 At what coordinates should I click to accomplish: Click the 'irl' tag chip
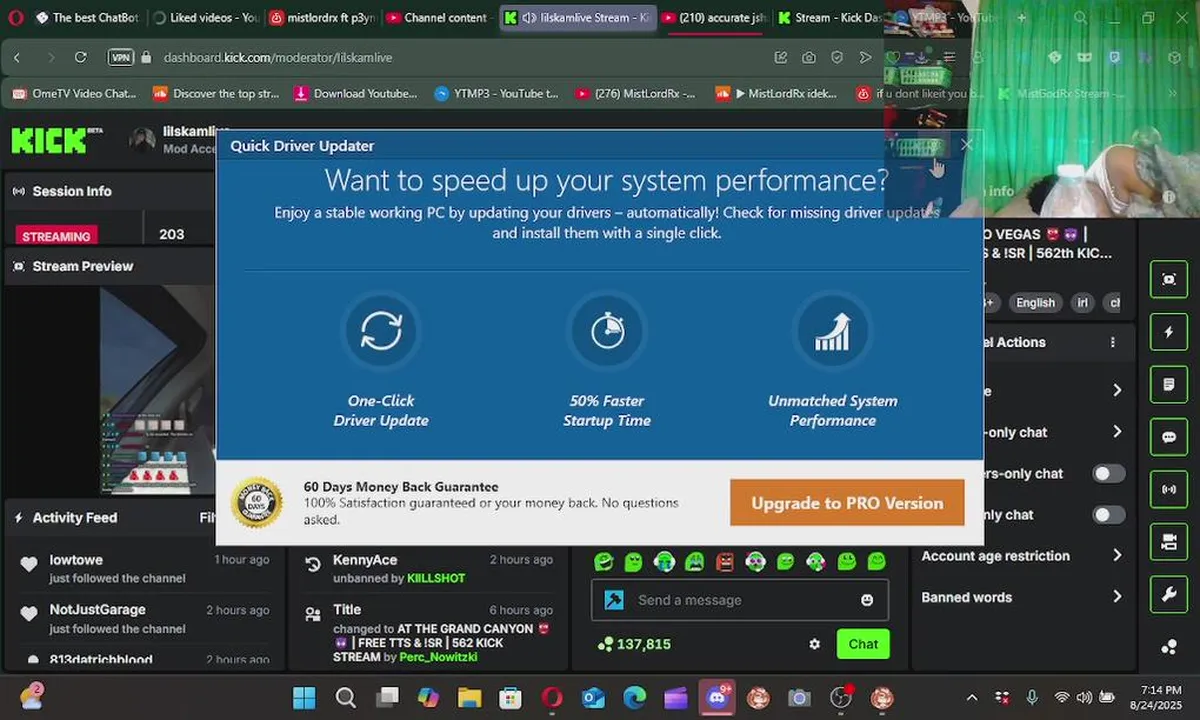click(x=1082, y=303)
